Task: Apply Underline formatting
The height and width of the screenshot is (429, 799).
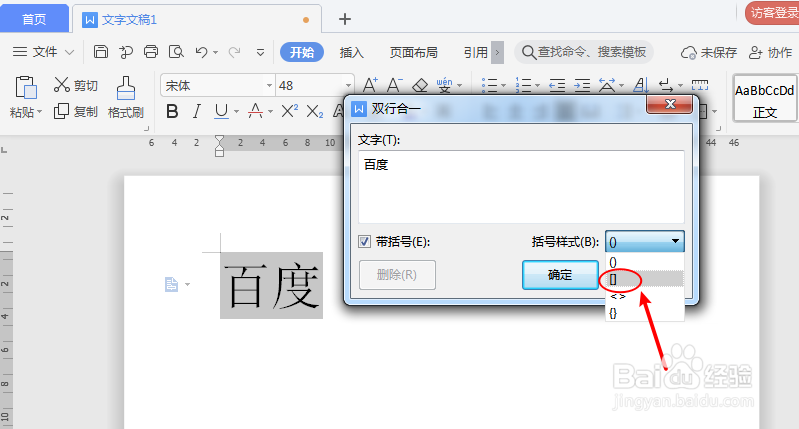Action: 221,111
